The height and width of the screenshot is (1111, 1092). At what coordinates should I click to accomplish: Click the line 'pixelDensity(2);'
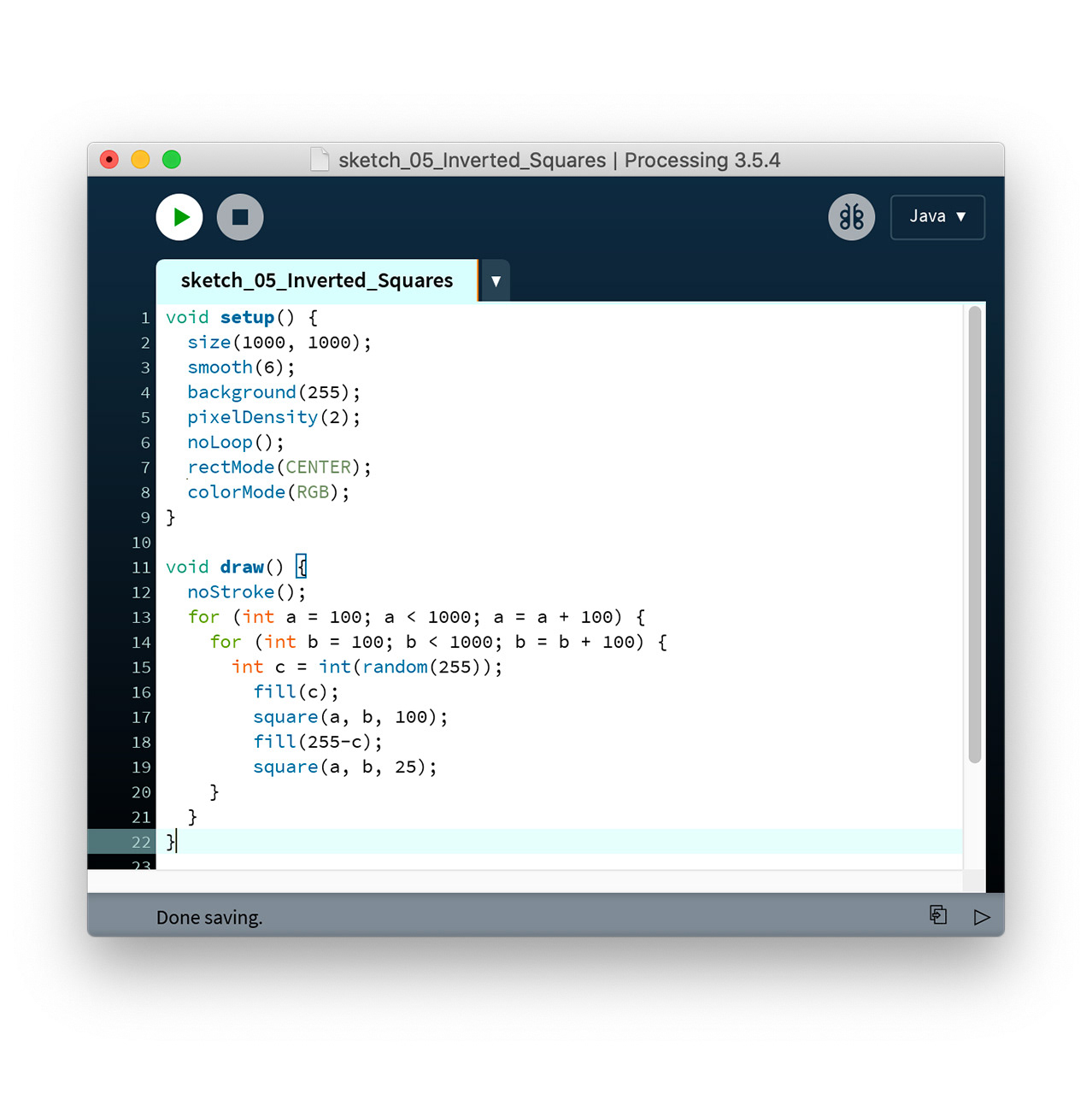click(273, 417)
